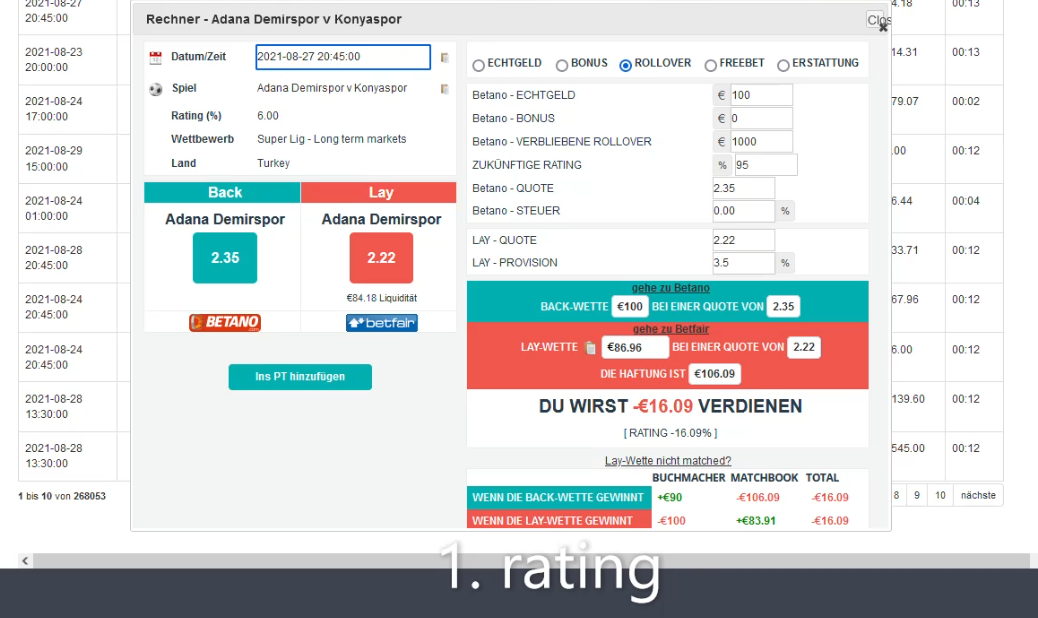Click the RATING -16.09% text
This screenshot has height=618, width=1038.
tap(670, 433)
